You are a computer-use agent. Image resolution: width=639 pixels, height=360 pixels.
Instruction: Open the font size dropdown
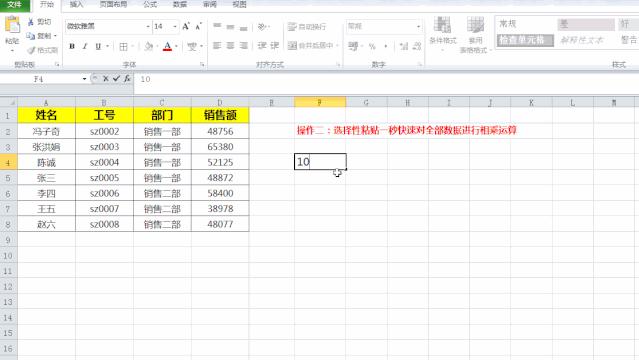[175, 27]
